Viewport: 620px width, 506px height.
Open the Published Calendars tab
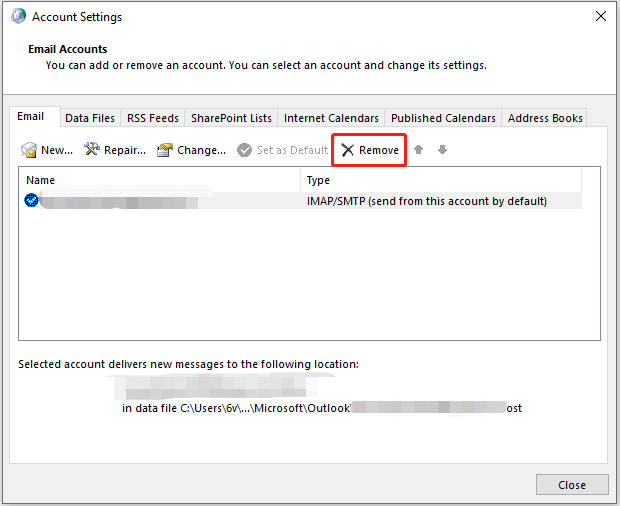443,118
